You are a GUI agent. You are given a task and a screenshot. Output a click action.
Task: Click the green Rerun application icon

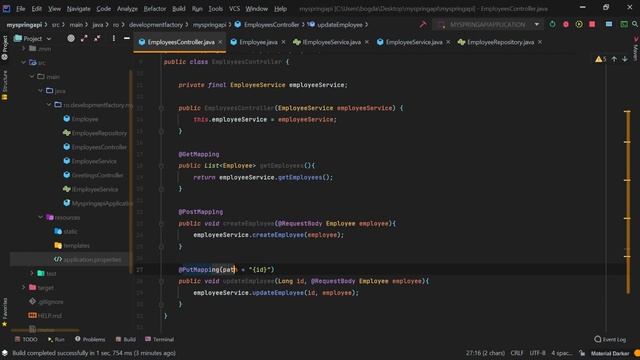tap(552, 24)
